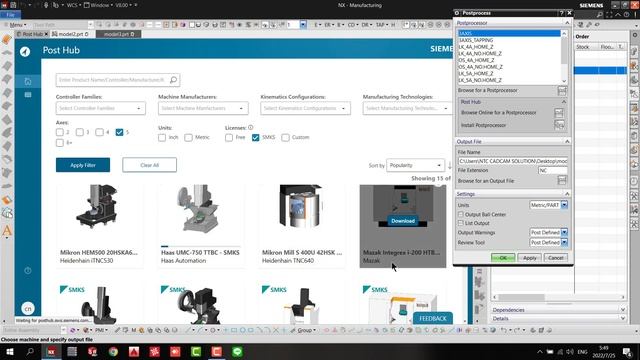
Task: Check the 3 axes checkbox
Action: coord(80,132)
